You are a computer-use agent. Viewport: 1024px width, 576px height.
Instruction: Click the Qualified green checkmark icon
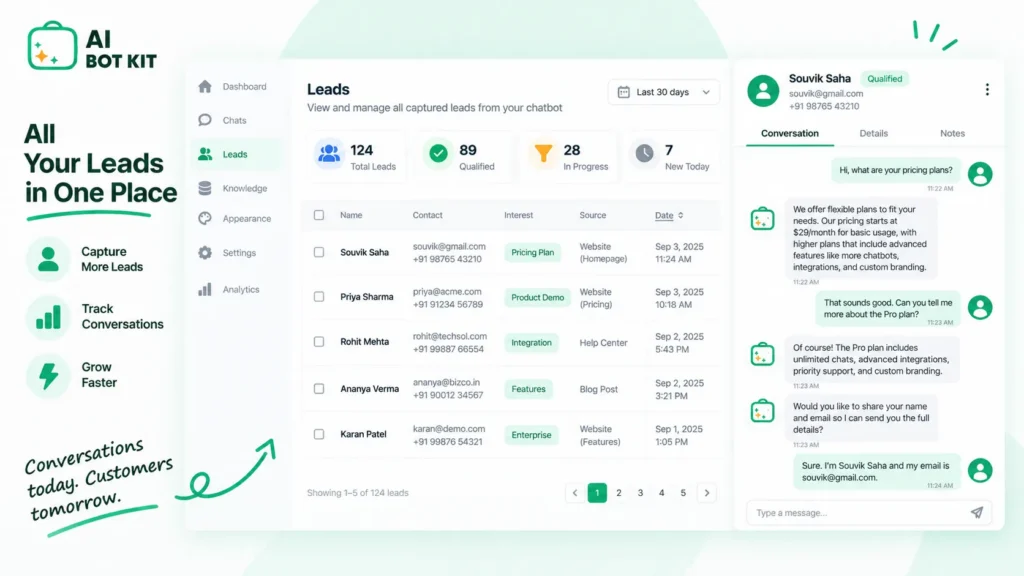438,153
